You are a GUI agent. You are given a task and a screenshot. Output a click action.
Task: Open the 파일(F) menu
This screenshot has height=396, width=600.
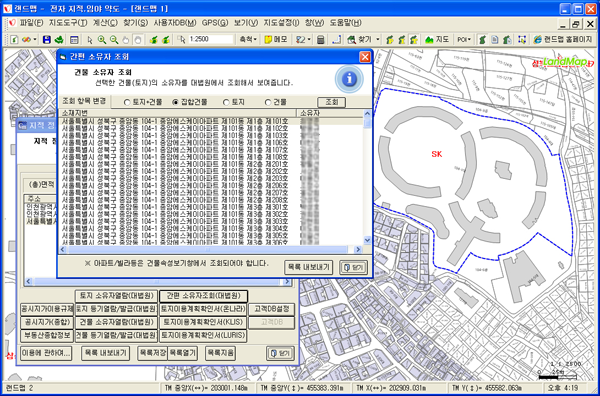(x=31, y=23)
